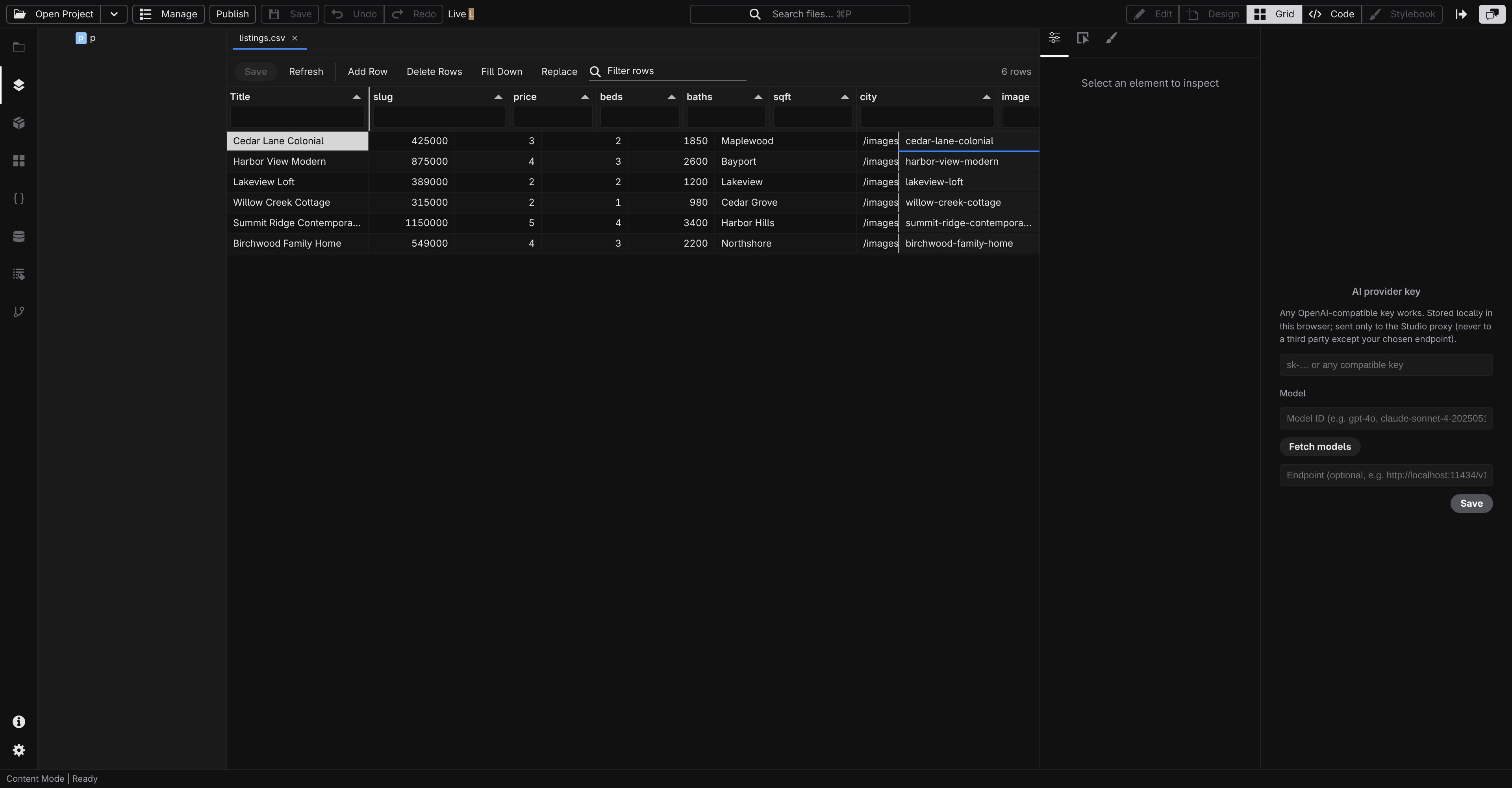
Task: Close the listings.csv tab
Action: [x=295, y=38]
